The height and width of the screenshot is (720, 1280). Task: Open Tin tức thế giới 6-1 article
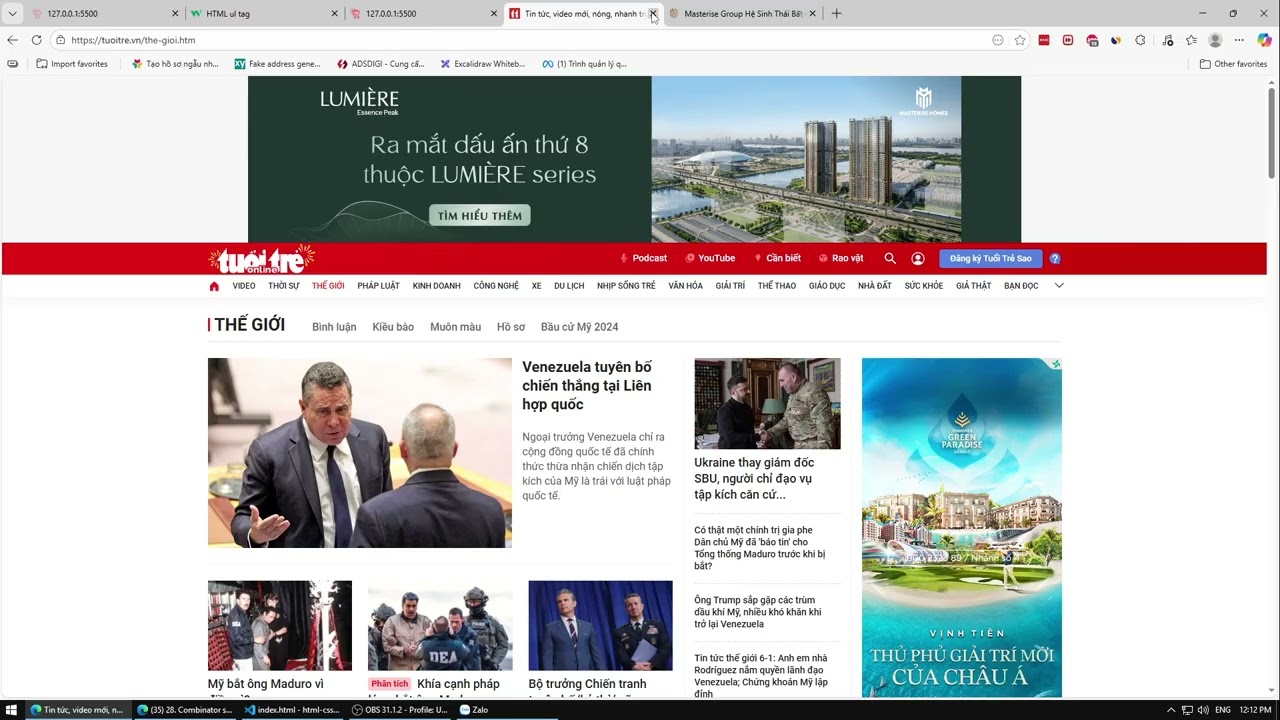(x=761, y=675)
